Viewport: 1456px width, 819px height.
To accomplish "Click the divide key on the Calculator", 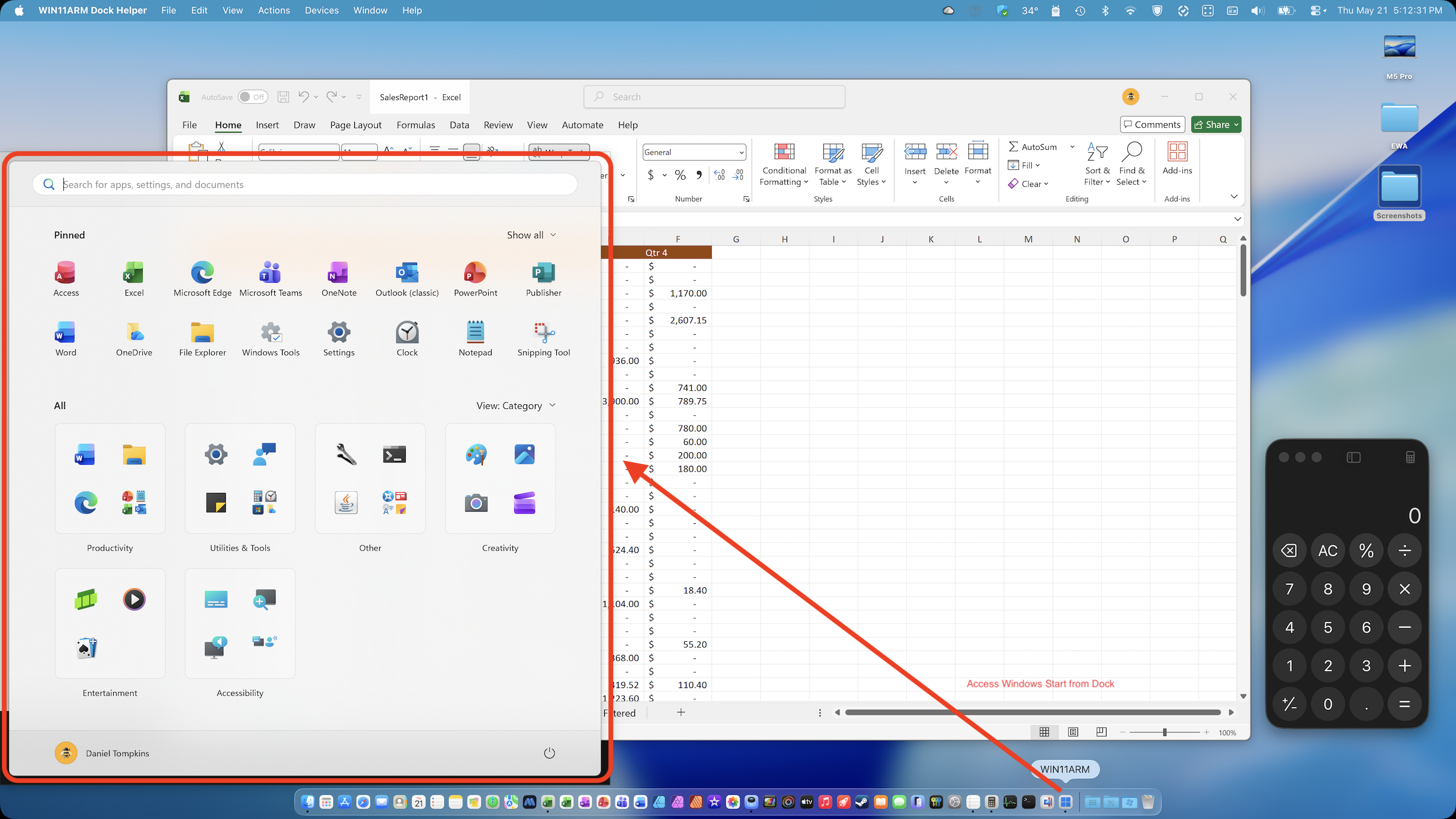I will 1404,551.
